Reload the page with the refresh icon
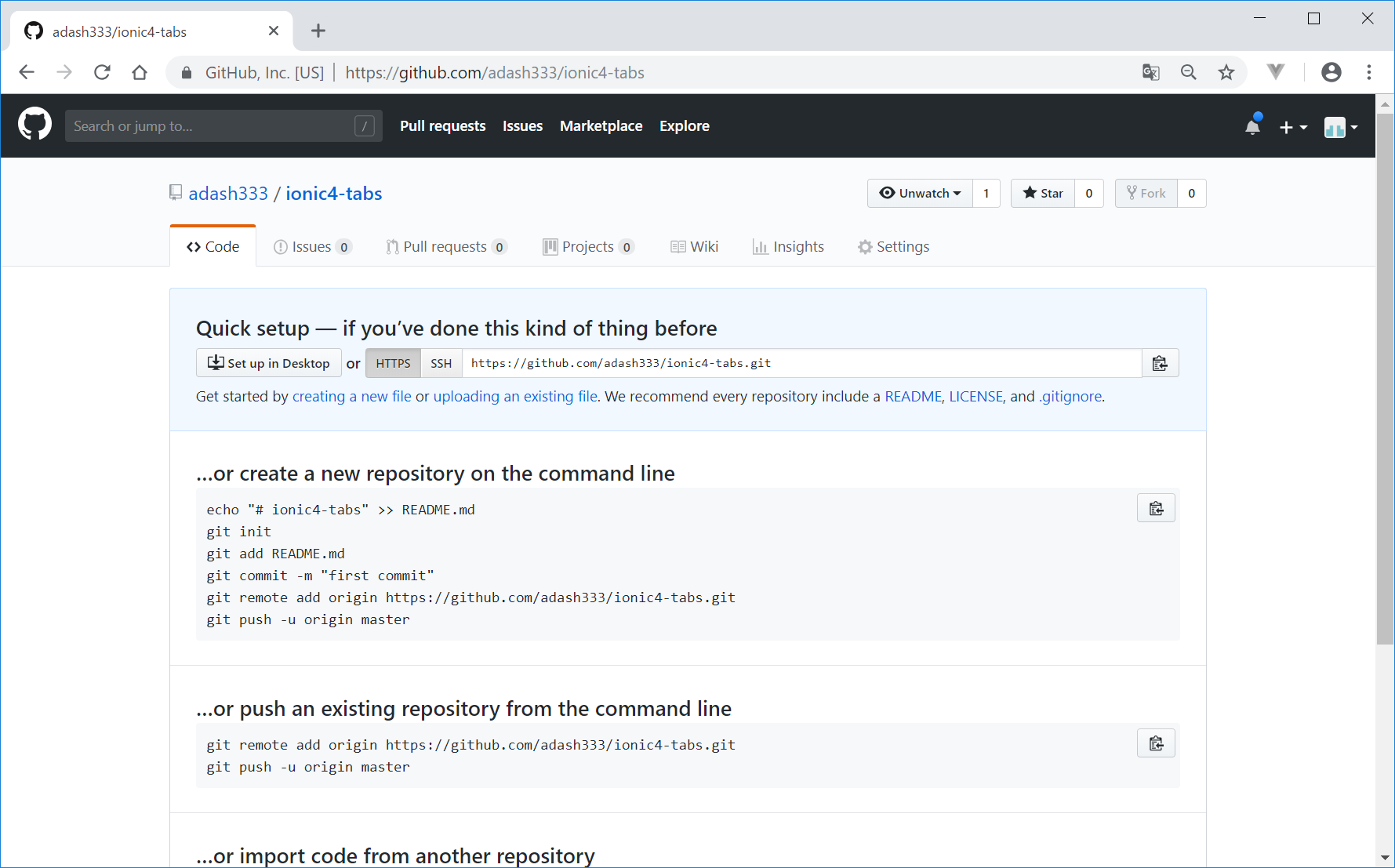1395x868 pixels. 102,73
